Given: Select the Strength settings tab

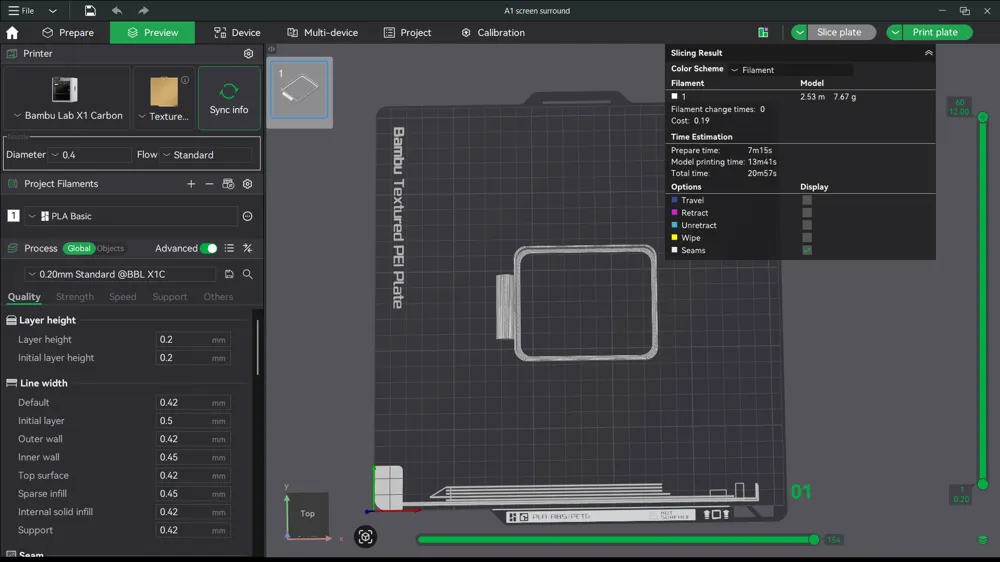Looking at the screenshot, I should (x=75, y=297).
